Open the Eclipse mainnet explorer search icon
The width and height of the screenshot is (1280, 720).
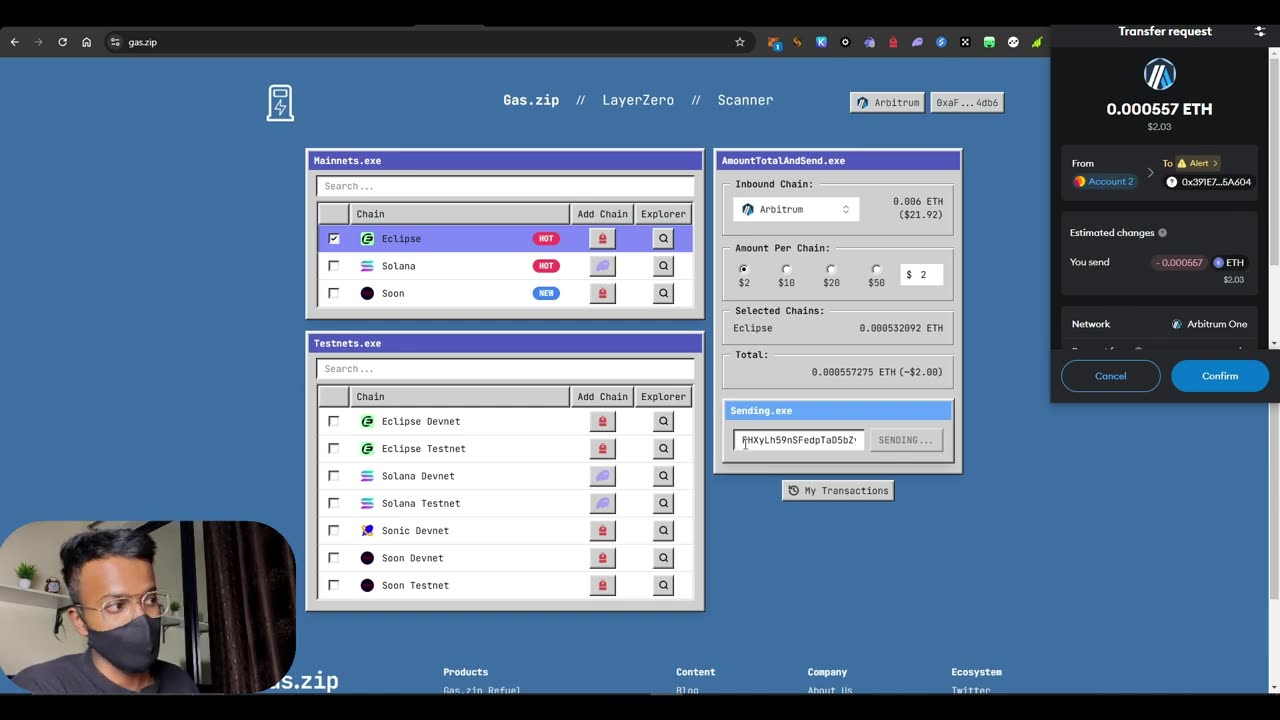click(x=663, y=239)
